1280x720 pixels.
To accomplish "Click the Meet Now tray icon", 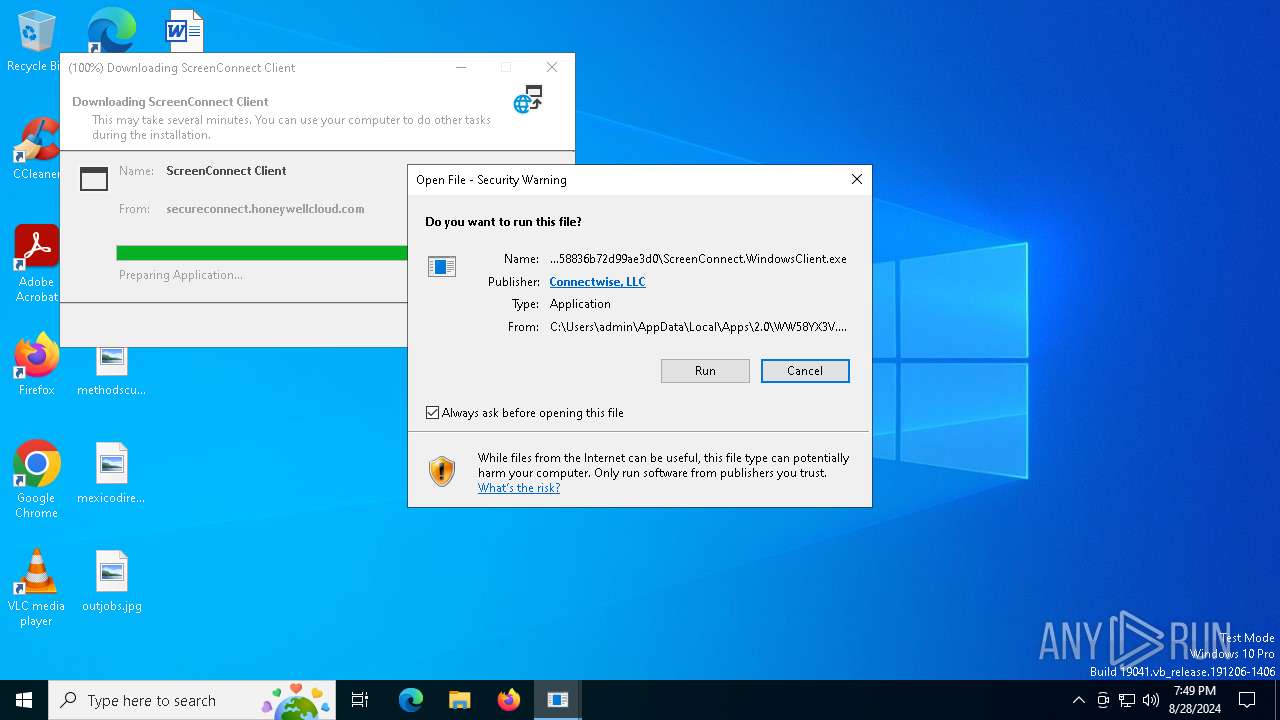I will tap(1103, 700).
